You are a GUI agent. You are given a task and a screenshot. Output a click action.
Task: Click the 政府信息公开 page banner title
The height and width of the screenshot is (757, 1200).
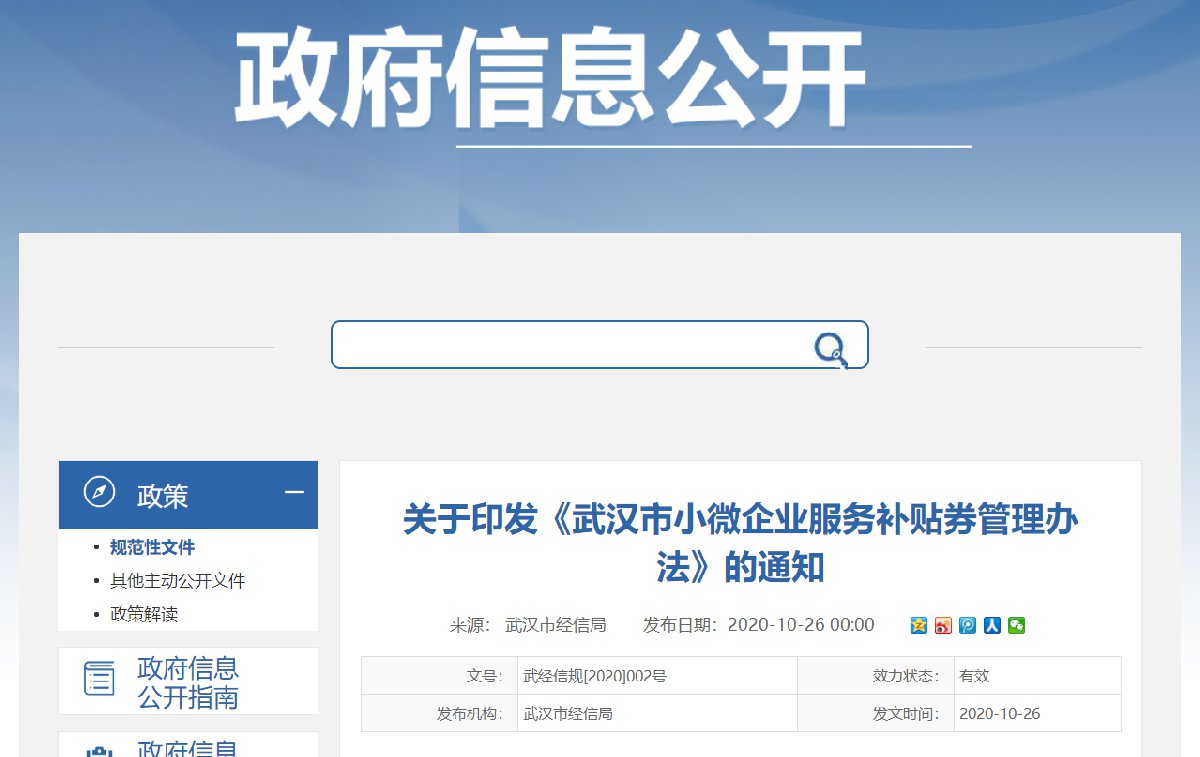(x=550, y=80)
